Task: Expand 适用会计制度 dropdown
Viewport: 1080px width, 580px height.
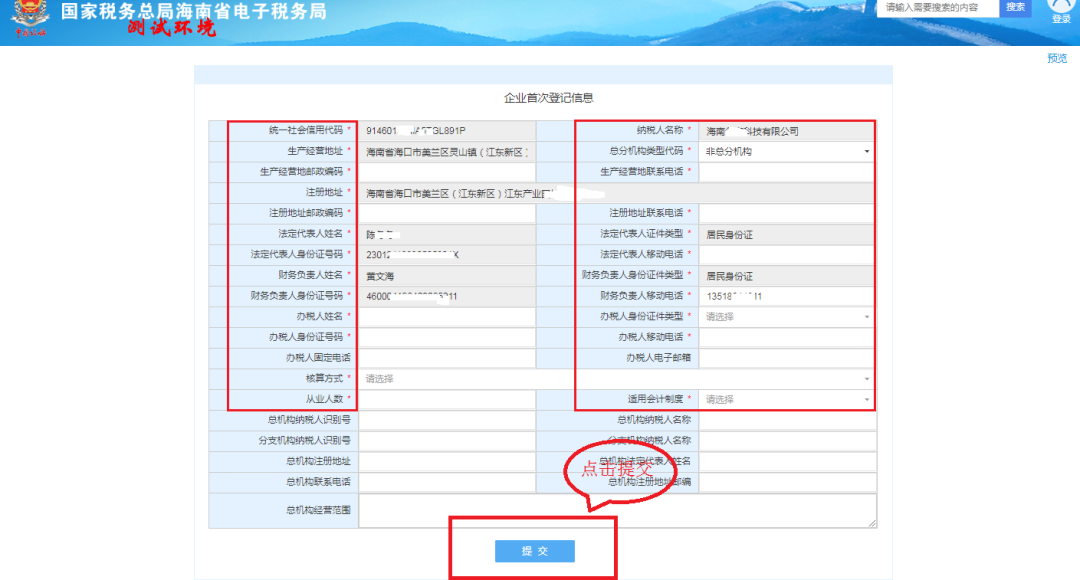Action: pos(787,400)
